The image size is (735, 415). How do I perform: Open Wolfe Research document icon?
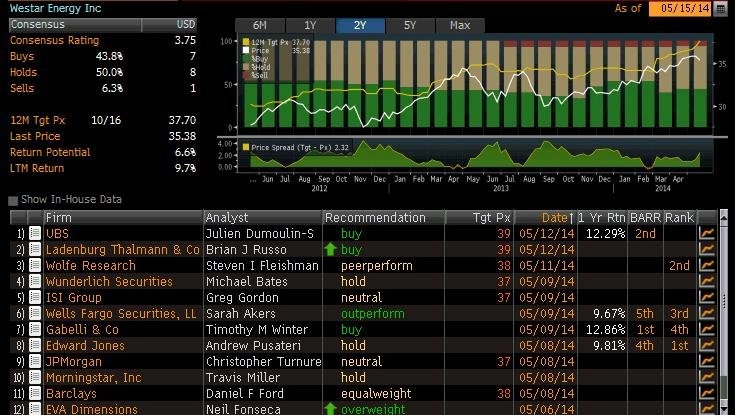pos(35,265)
